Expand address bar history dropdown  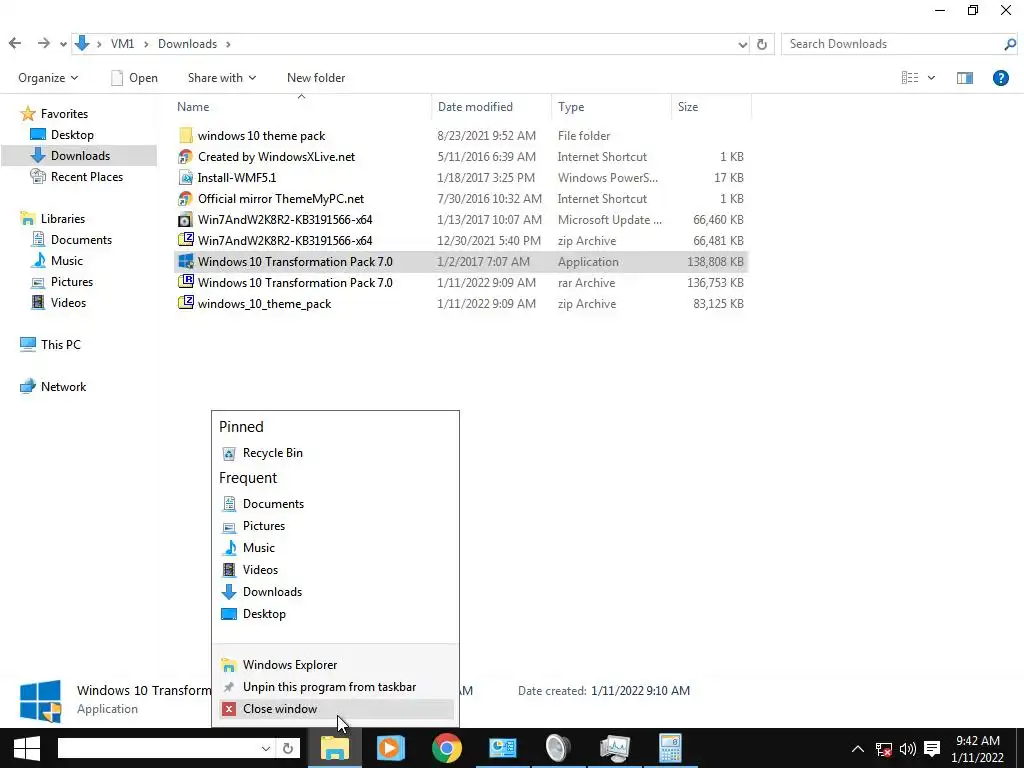coord(743,44)
